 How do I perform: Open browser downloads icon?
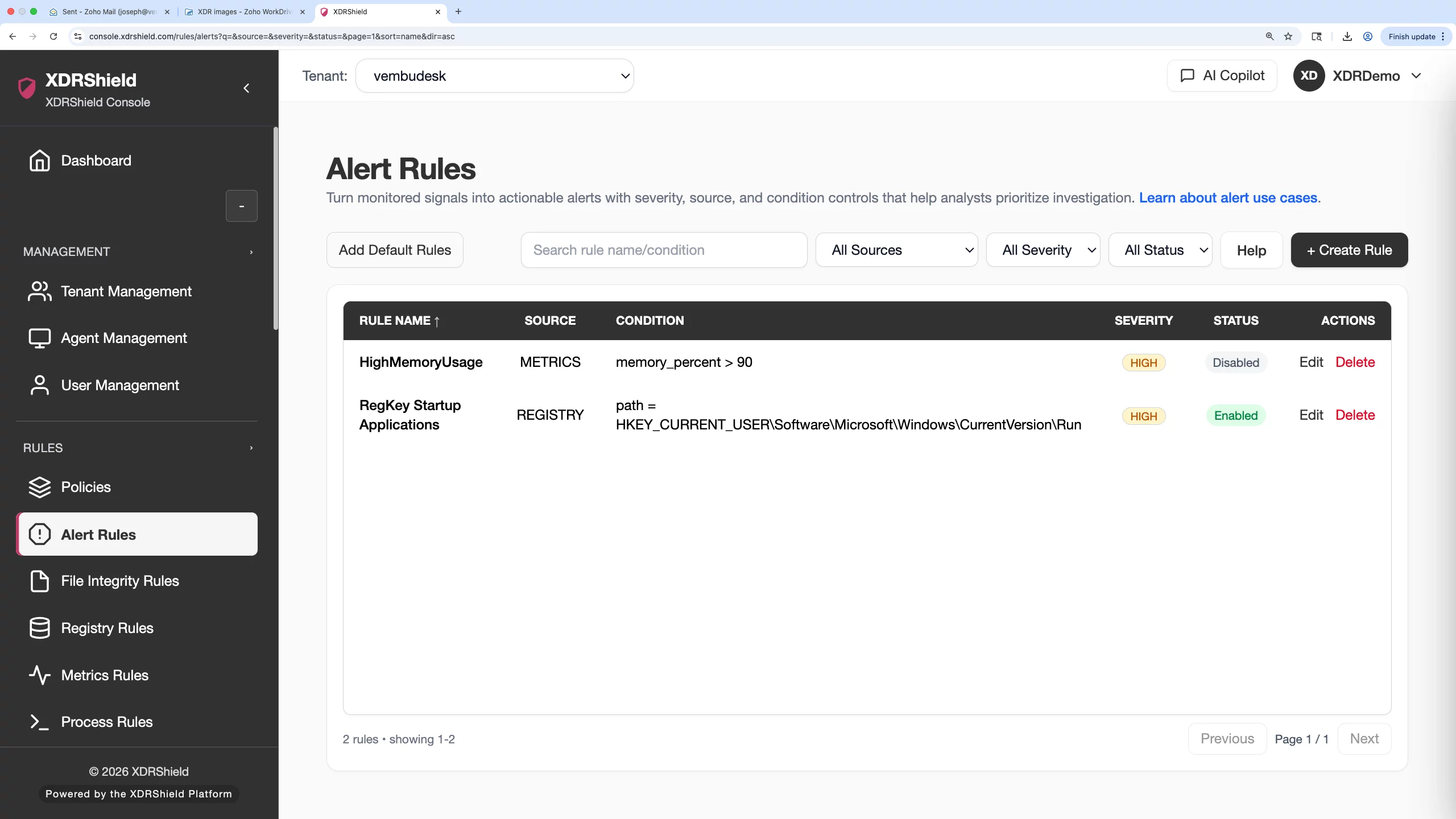[x=1347, y=36]
